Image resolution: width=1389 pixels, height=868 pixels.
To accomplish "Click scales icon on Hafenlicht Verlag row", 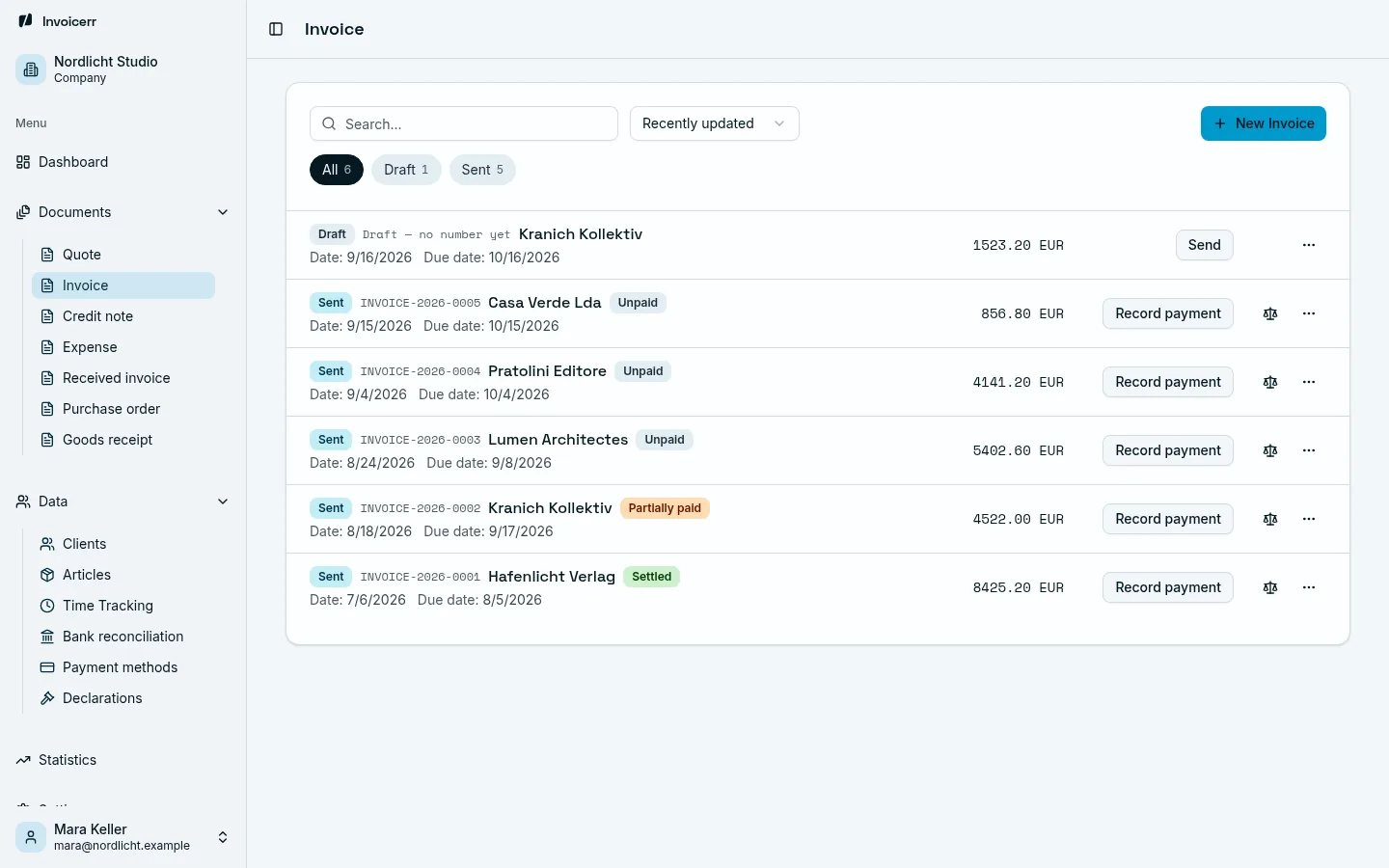I will tap(1270, 587).
